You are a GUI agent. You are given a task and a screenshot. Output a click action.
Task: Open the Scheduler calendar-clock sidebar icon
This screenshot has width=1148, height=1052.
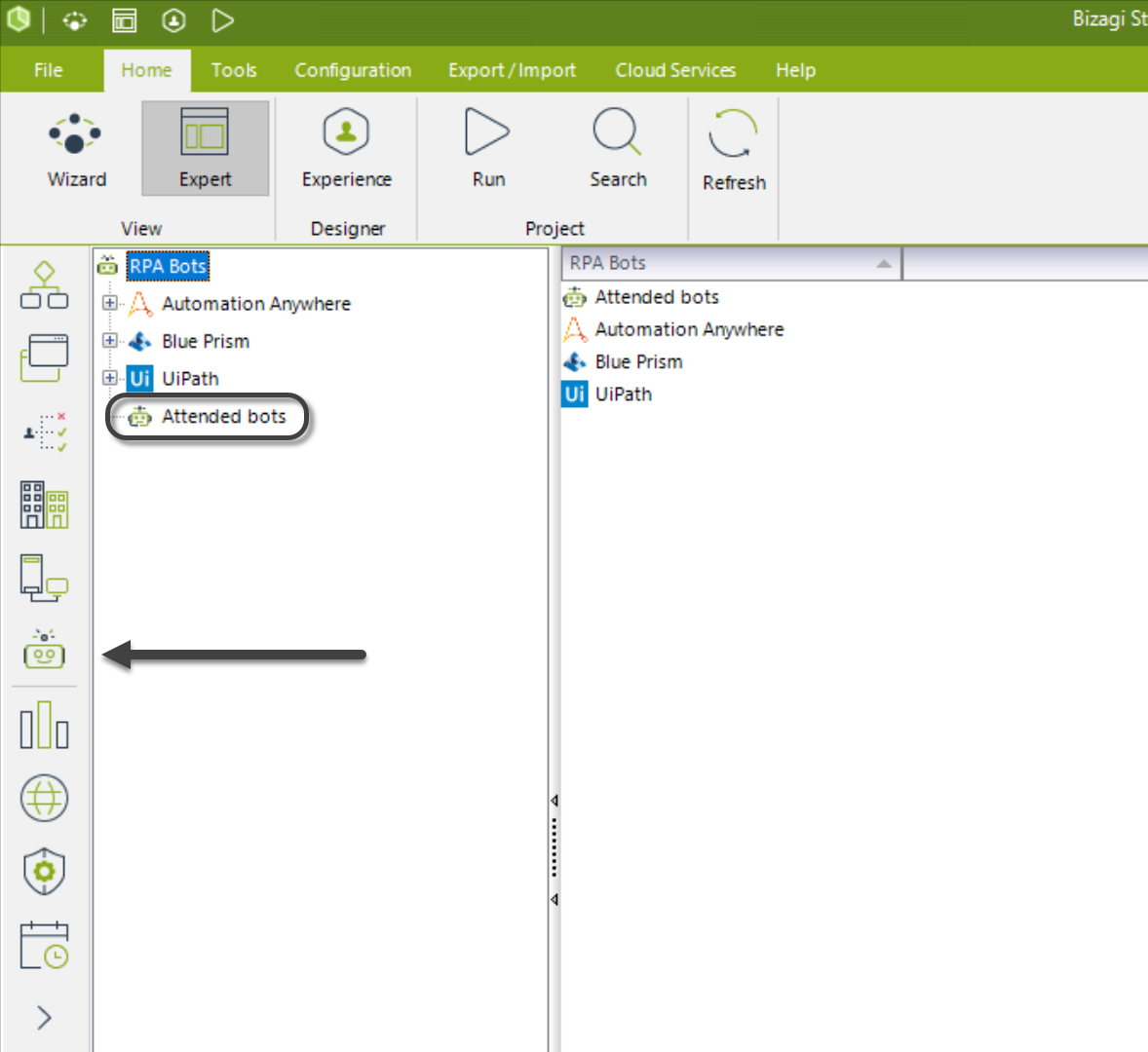(44, 945)
